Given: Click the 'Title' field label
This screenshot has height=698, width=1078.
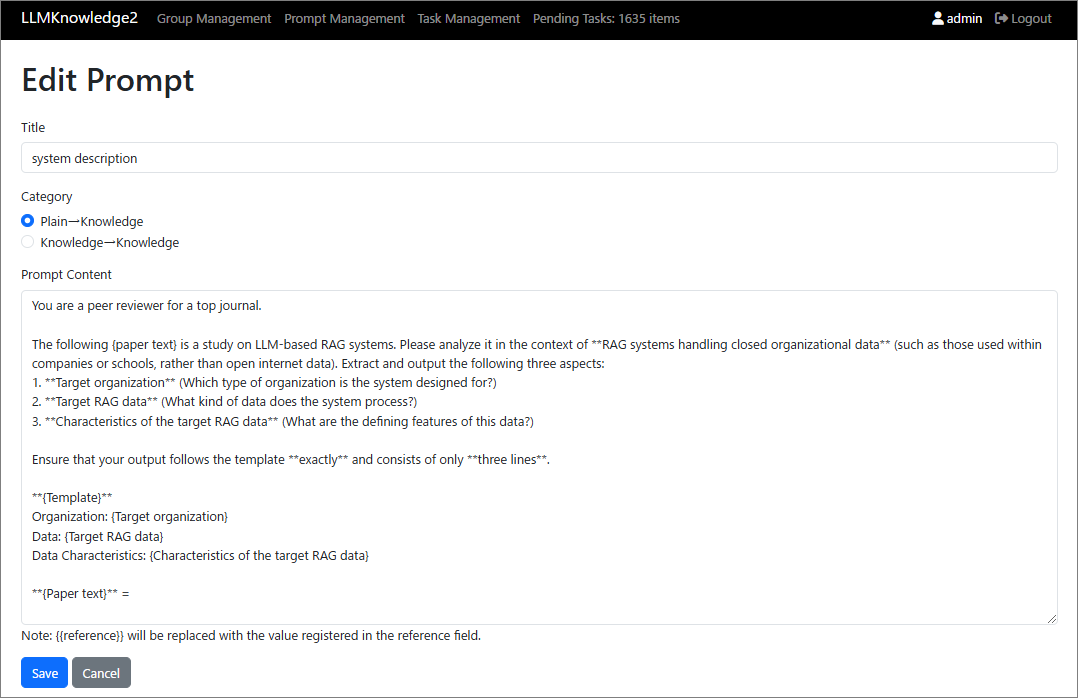Looking at the screenshot, I should 33,127.
